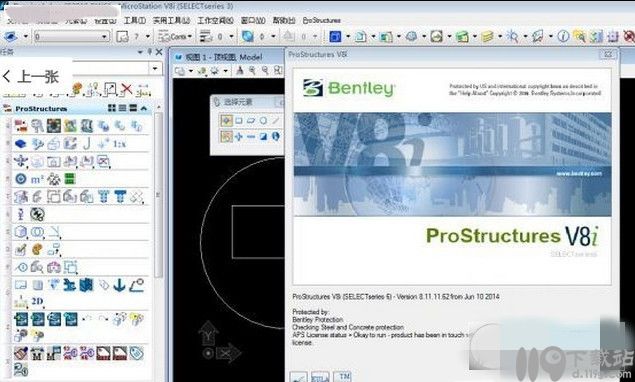Open the 工作空间(K) menu
Viewport: 635px width, 382px height.
point(215,20)
